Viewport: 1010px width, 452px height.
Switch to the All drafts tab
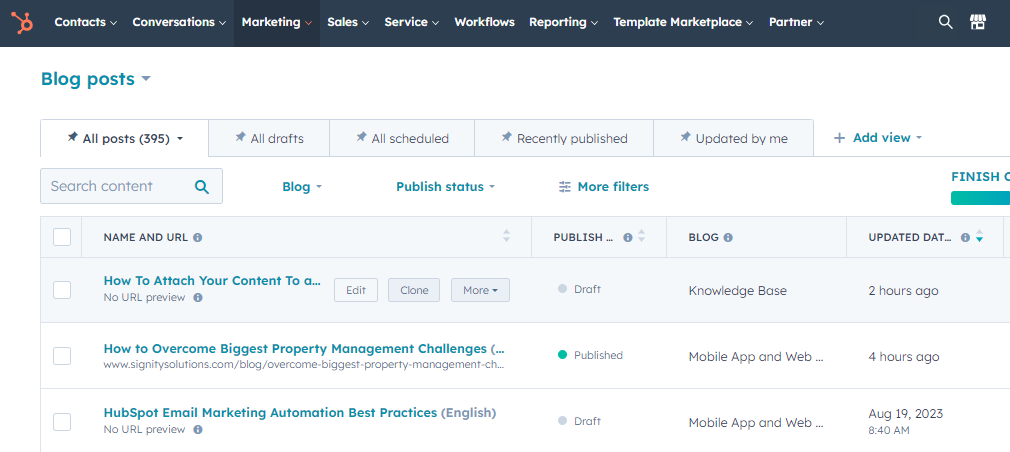tap(269, 138)
